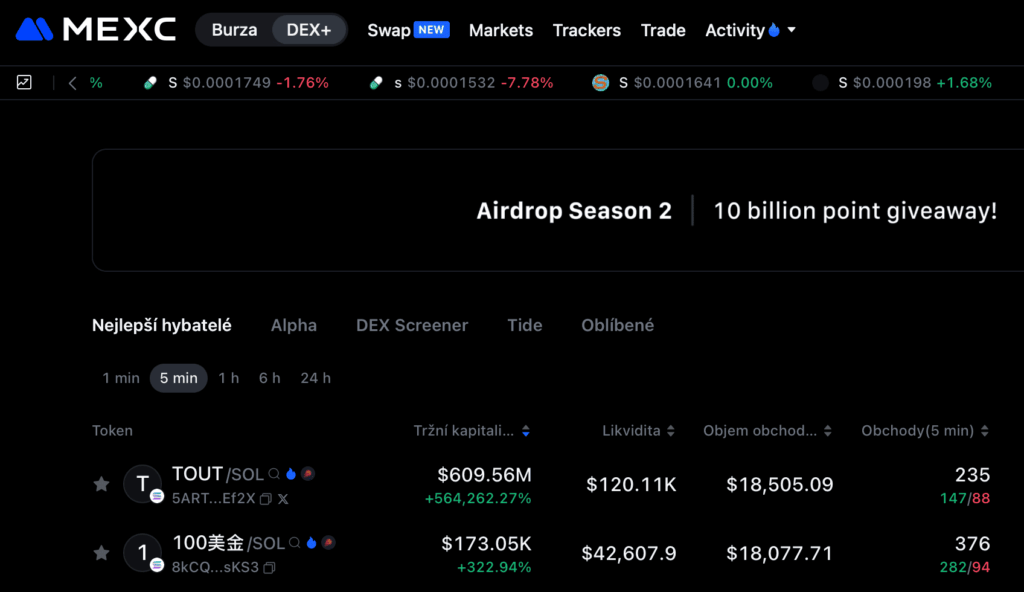Screen dimensions: 1024x592
Task: Click red rocket badge next to TOUT/SOL
Action: click(308, 474)
